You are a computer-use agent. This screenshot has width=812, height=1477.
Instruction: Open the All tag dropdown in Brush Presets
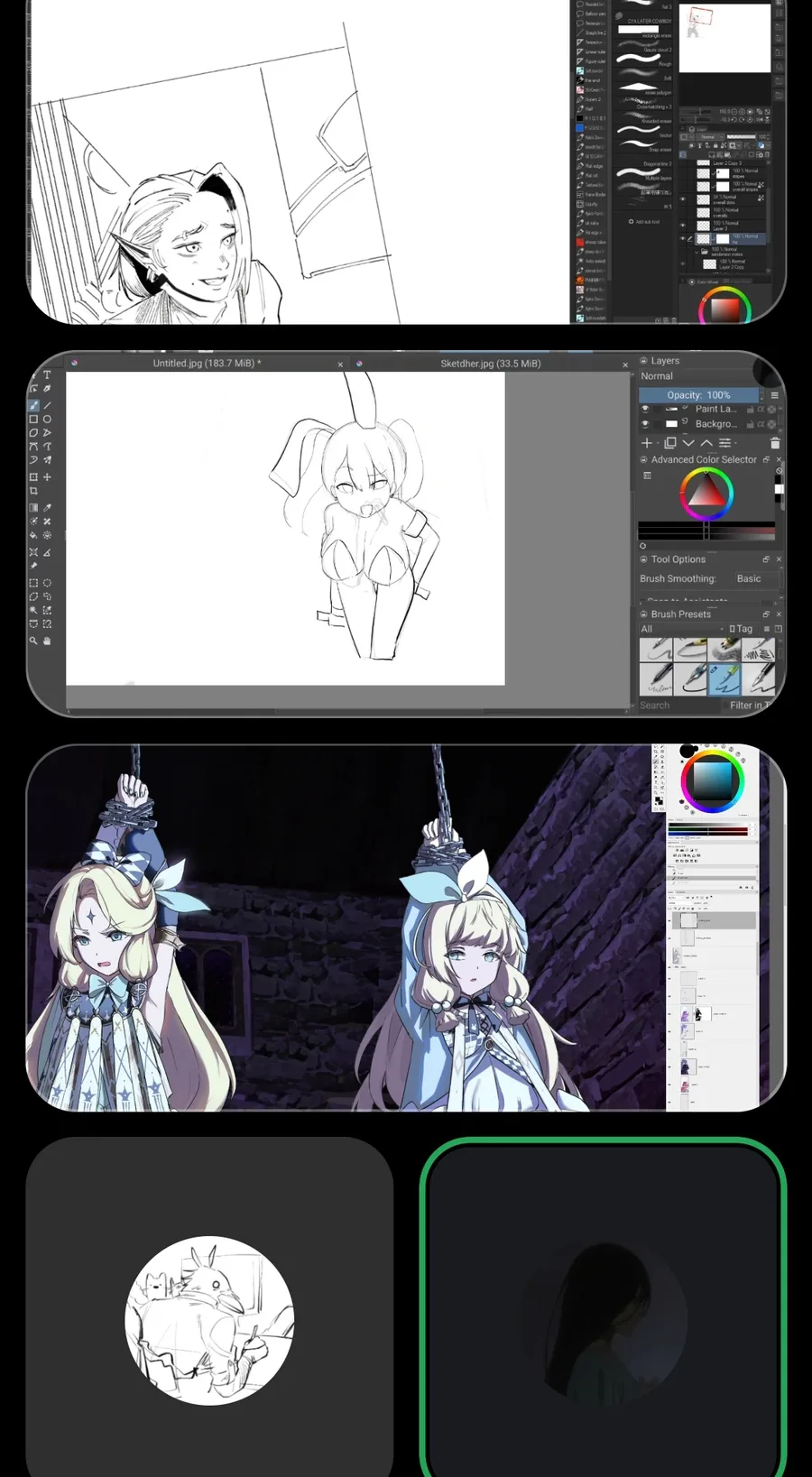[681, 629]
